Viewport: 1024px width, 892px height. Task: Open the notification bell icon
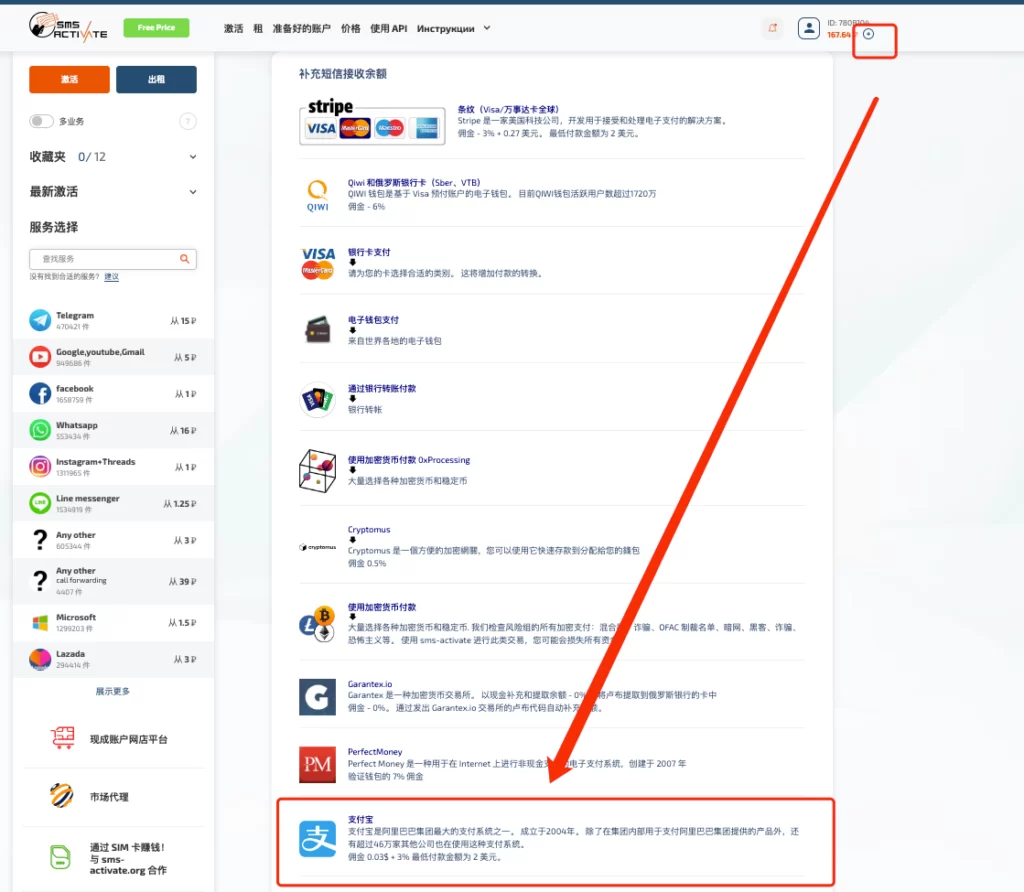click(773, 28)
